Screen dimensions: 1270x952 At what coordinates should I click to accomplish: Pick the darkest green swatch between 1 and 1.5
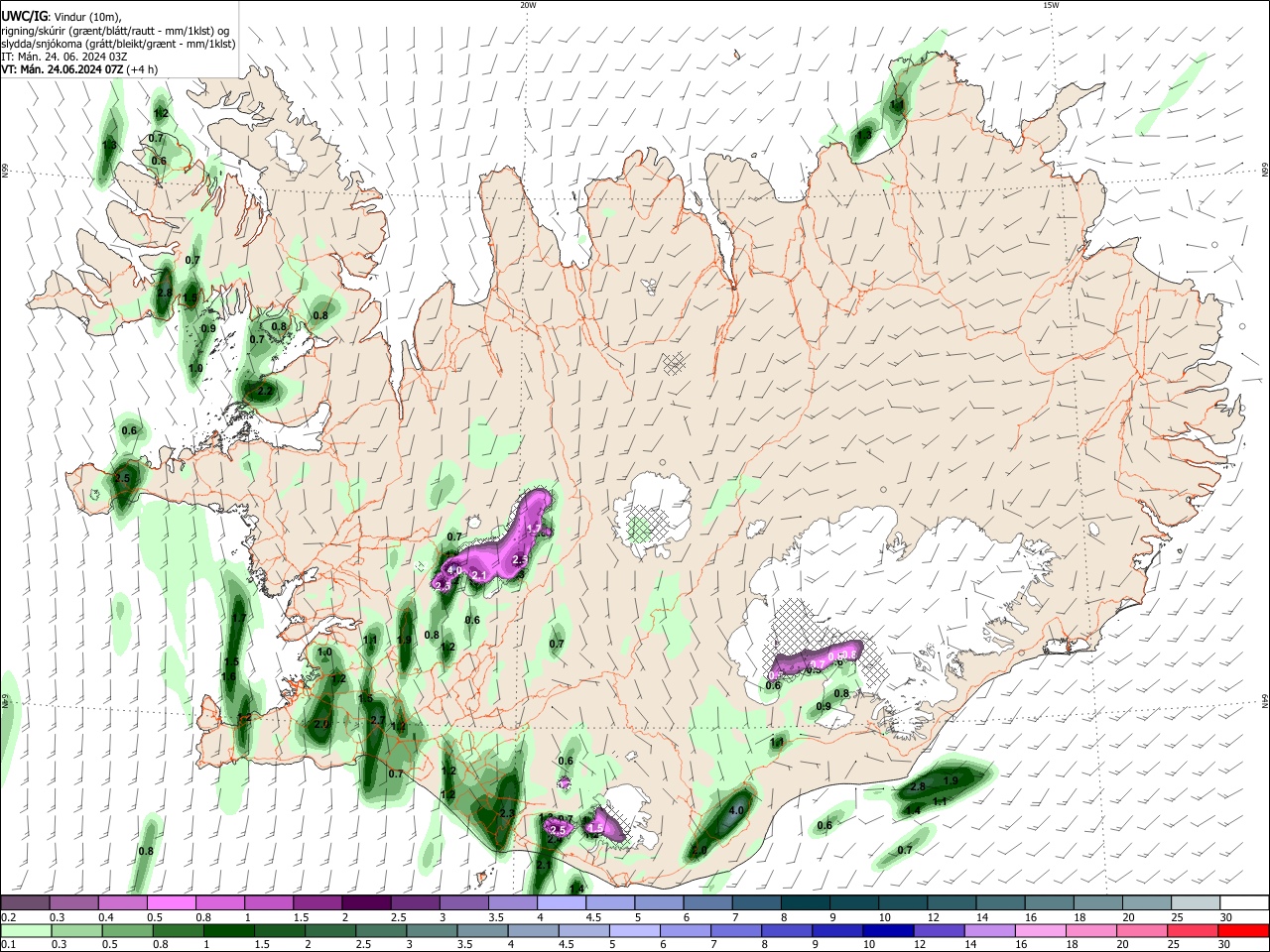(228, 931)
